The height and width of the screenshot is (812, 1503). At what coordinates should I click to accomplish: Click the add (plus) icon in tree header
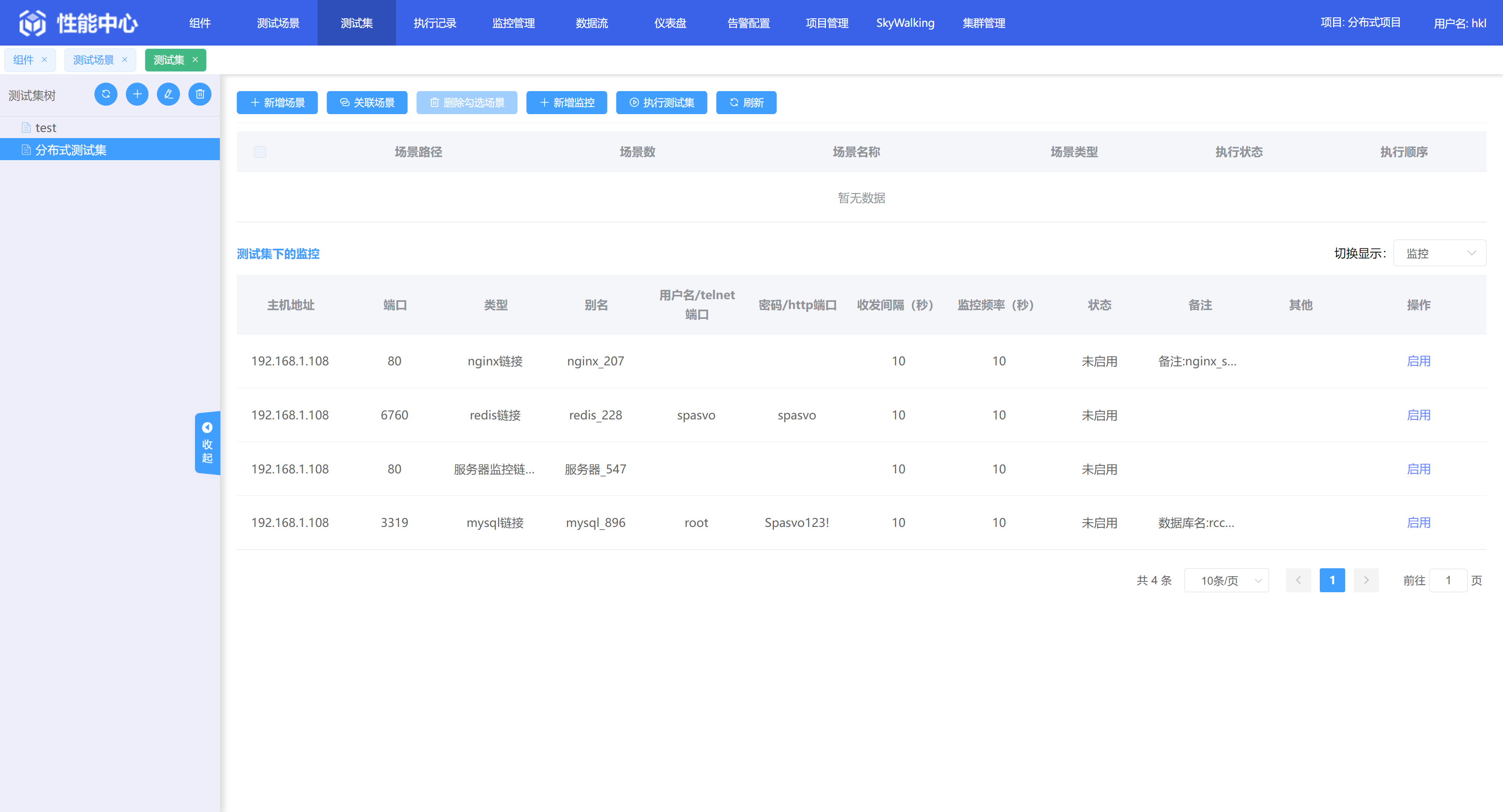(137, 94)
